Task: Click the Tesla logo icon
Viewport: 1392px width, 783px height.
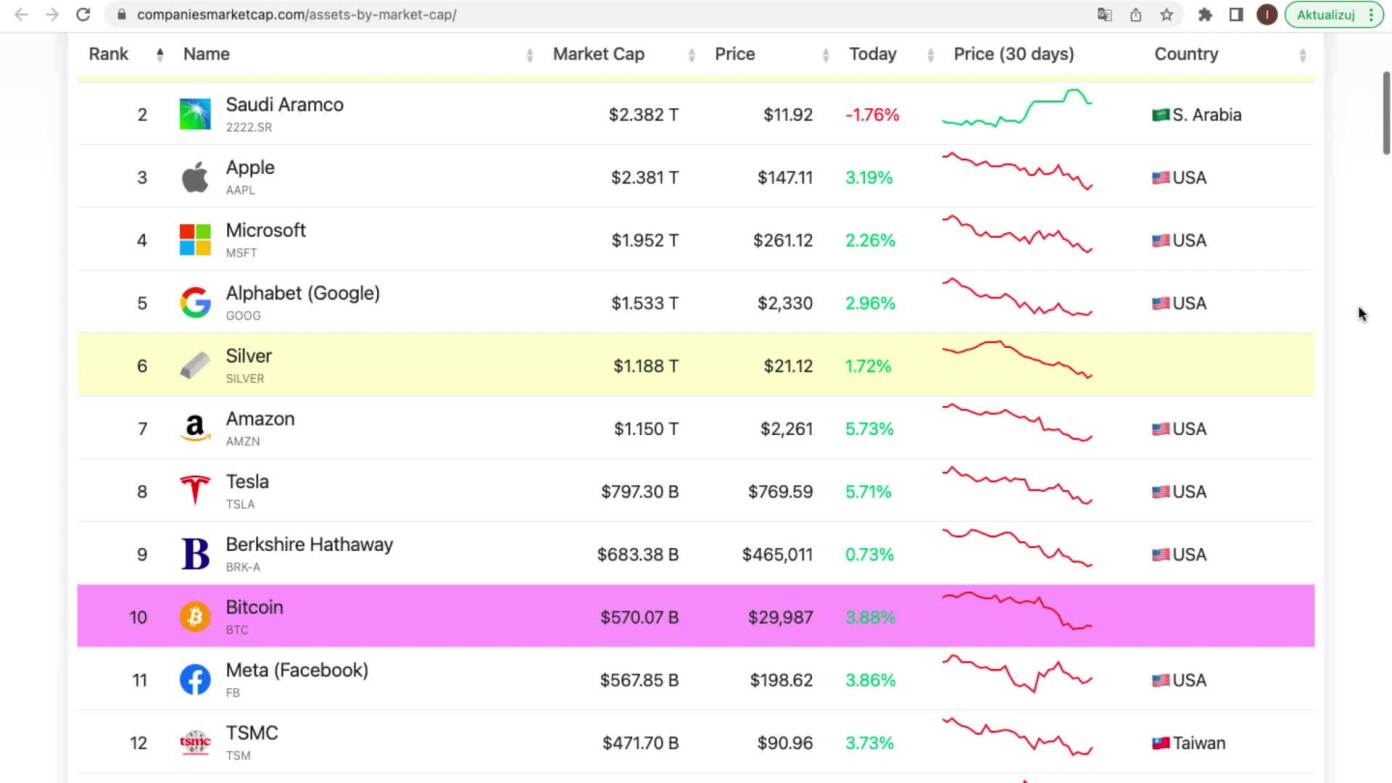Action: click(x=195, y=491)
